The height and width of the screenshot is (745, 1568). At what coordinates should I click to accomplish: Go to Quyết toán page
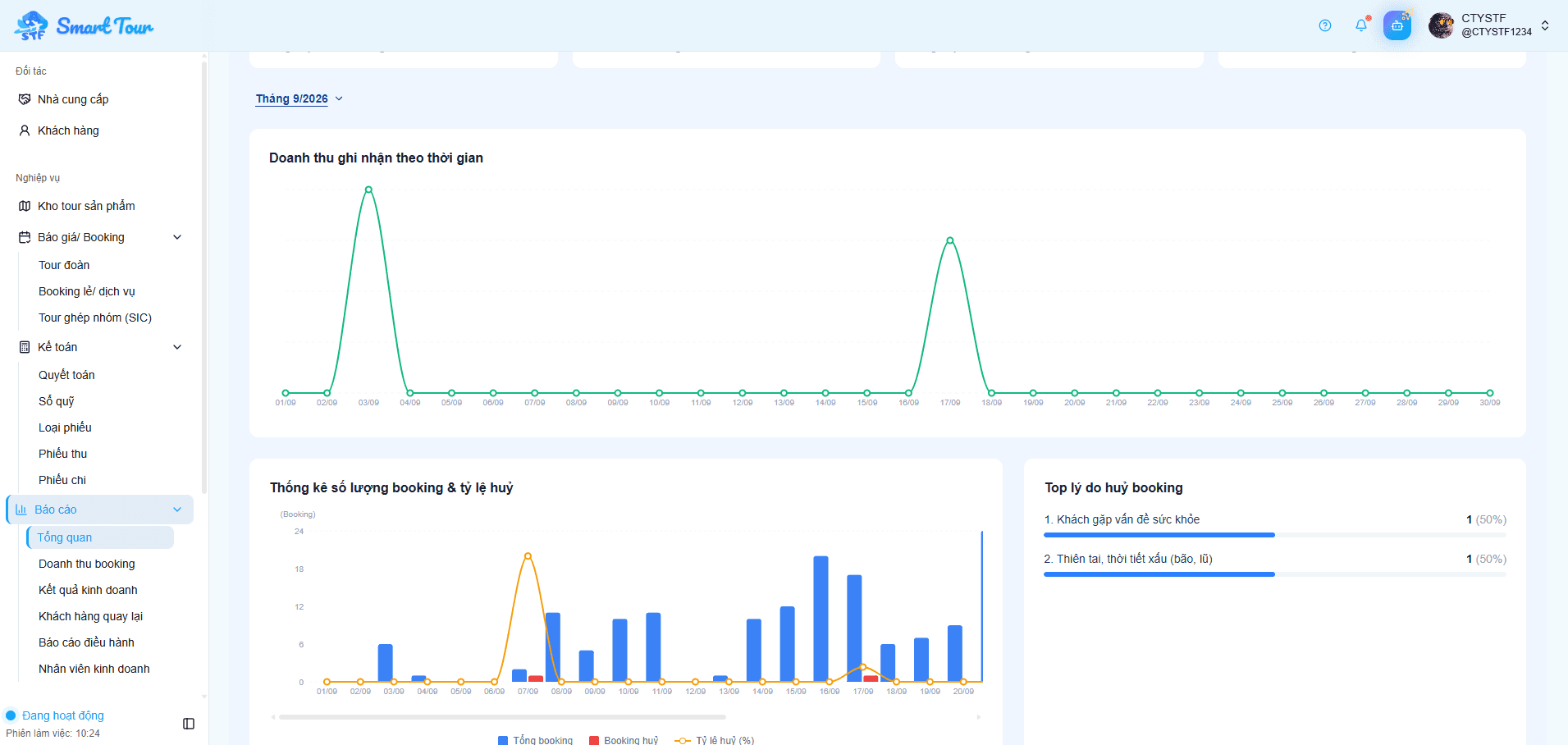[x=66, y=375]
